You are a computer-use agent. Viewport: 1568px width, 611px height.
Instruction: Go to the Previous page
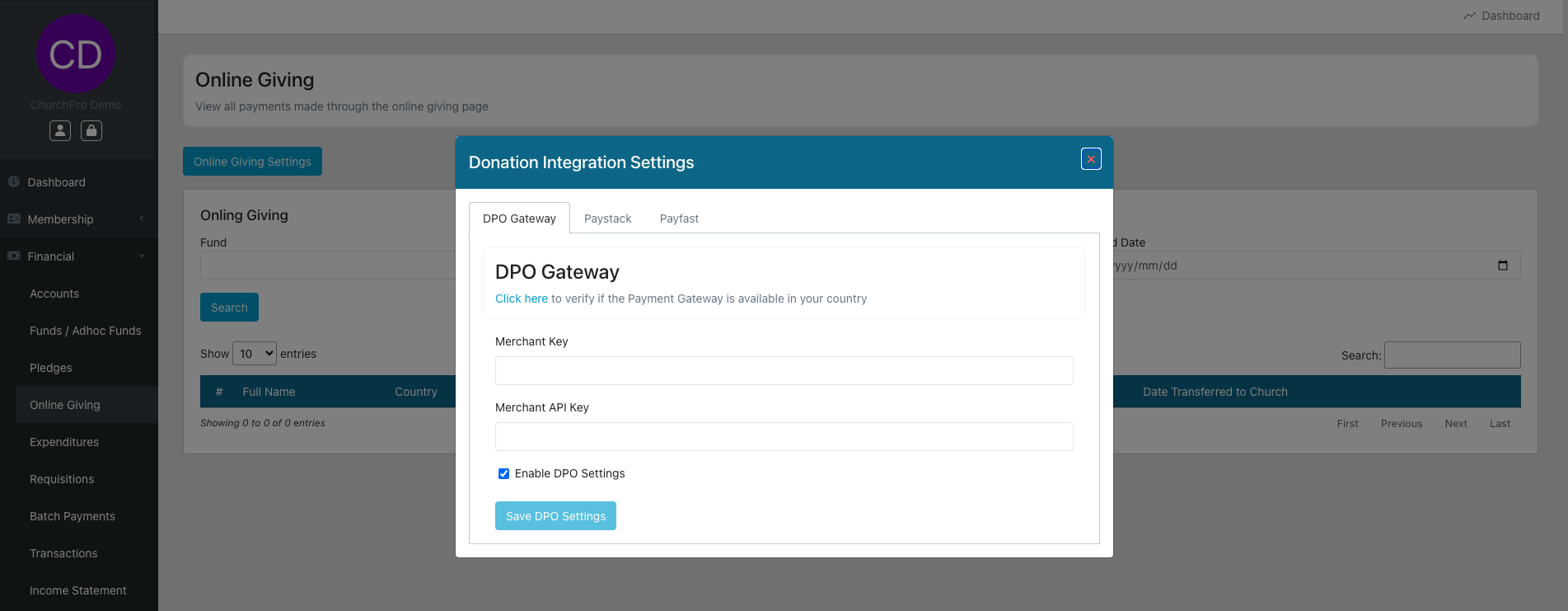pyautogui.click(x=1402, y=424)
